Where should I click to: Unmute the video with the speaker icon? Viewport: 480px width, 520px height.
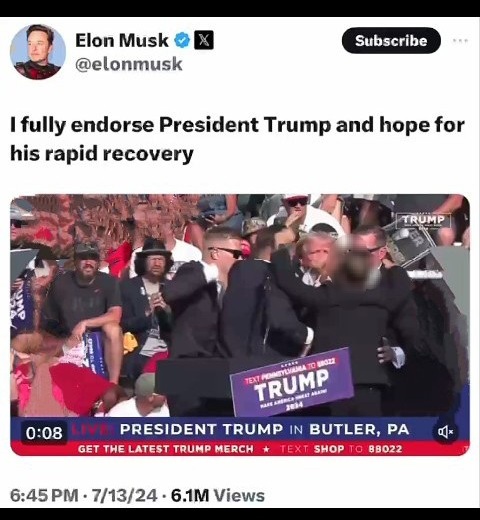[x=445, y=432]
